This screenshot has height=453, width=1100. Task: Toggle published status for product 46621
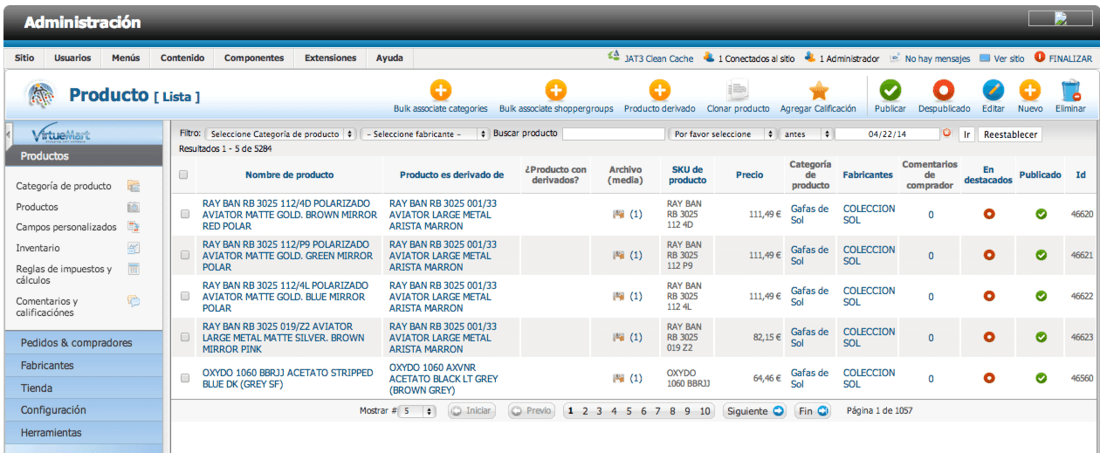point(1041,255)
